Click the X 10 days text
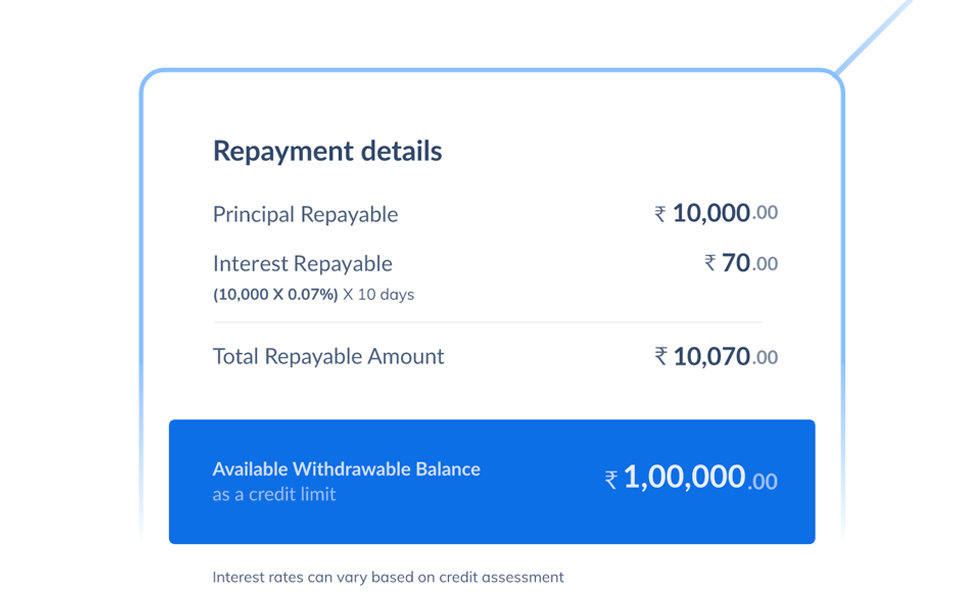 pos(379,295)
